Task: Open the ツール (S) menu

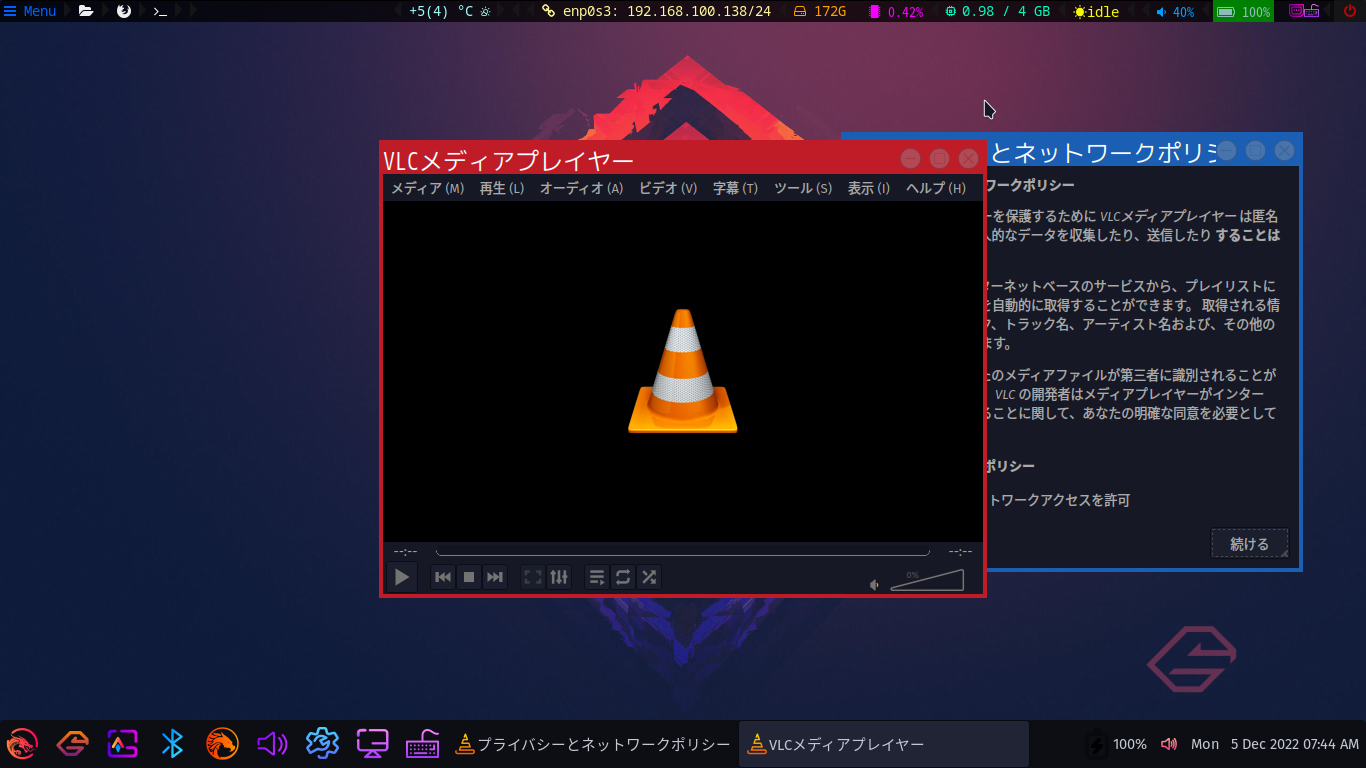Action: (802, 188)
